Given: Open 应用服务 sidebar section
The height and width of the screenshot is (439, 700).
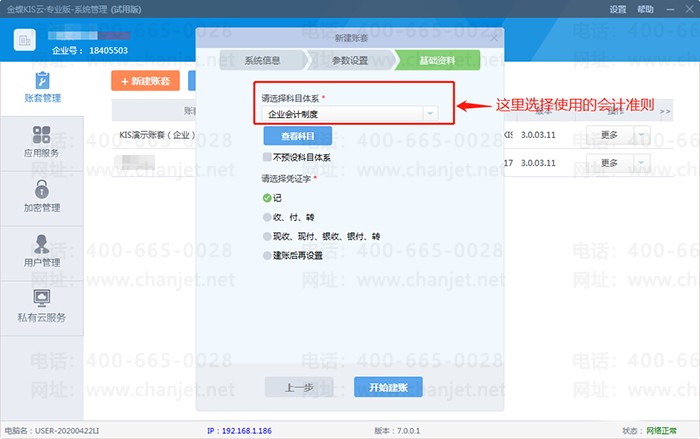Looking at the screenshot, I should coord(42,143).
